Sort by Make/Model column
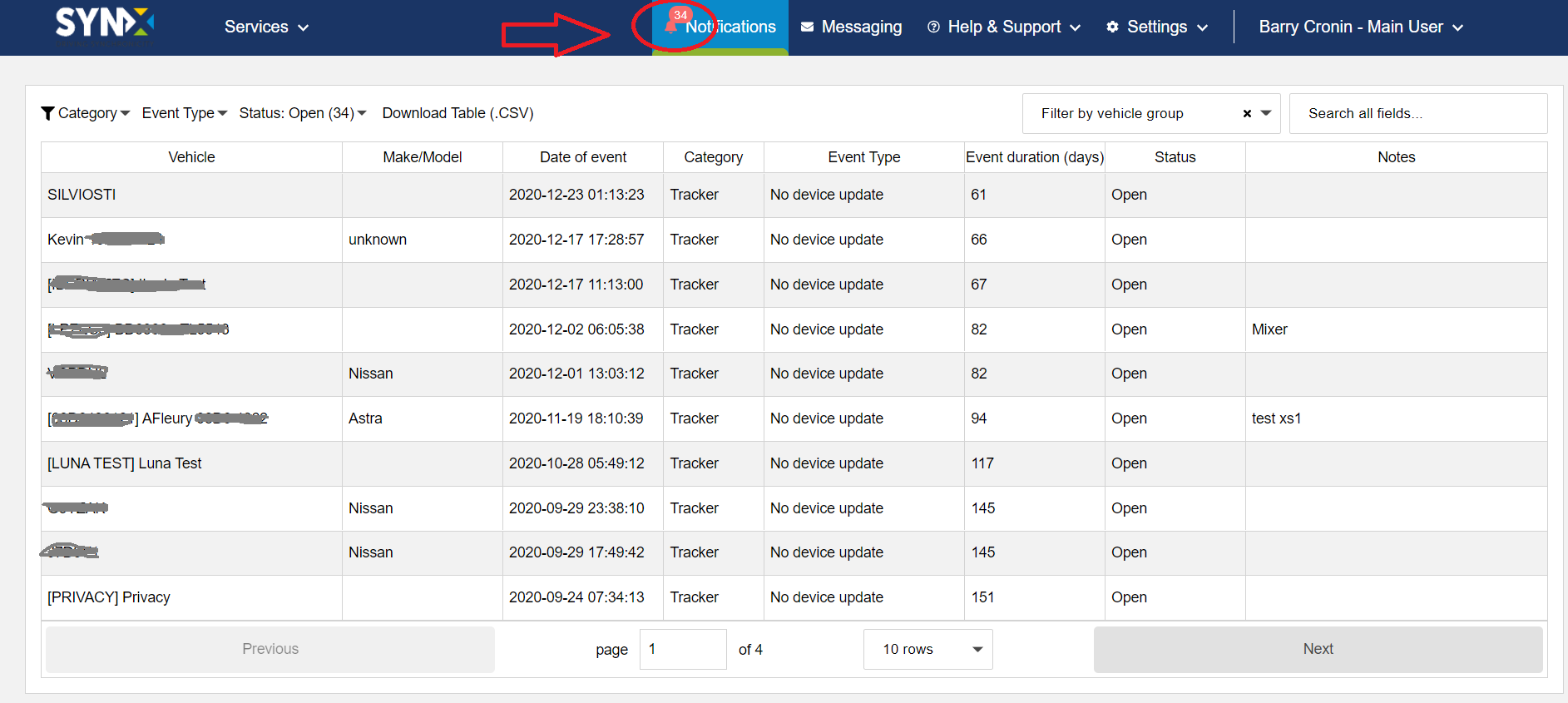Screen dimensions: 1568x703 click(x=423, y=157)
